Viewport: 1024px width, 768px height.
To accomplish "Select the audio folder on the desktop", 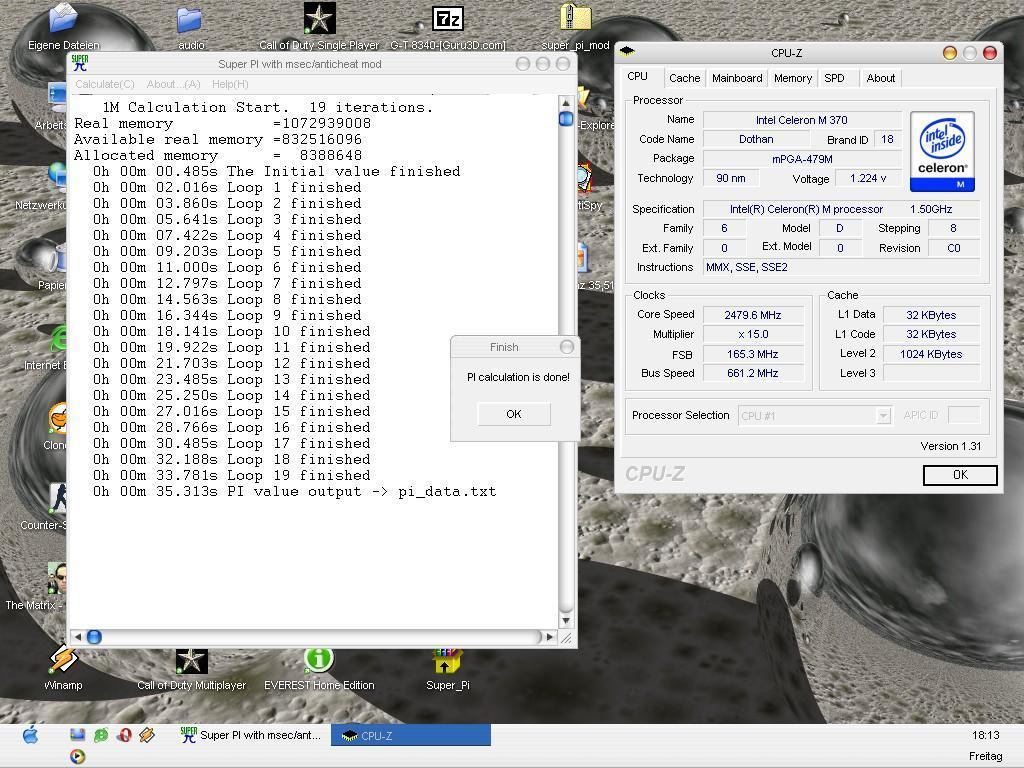I will [x=190, y=26].
